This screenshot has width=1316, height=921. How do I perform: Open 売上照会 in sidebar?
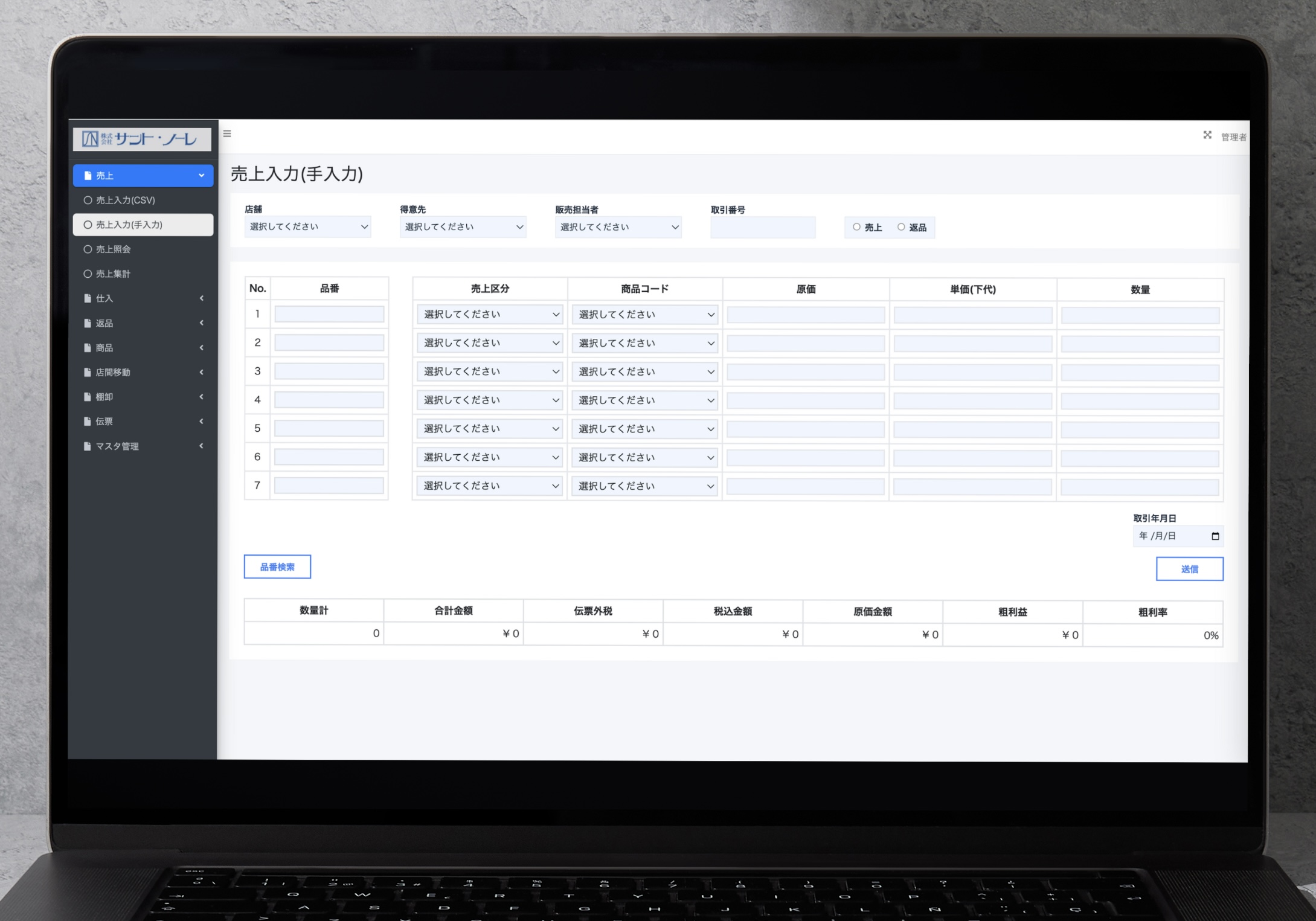pos(114,249)
